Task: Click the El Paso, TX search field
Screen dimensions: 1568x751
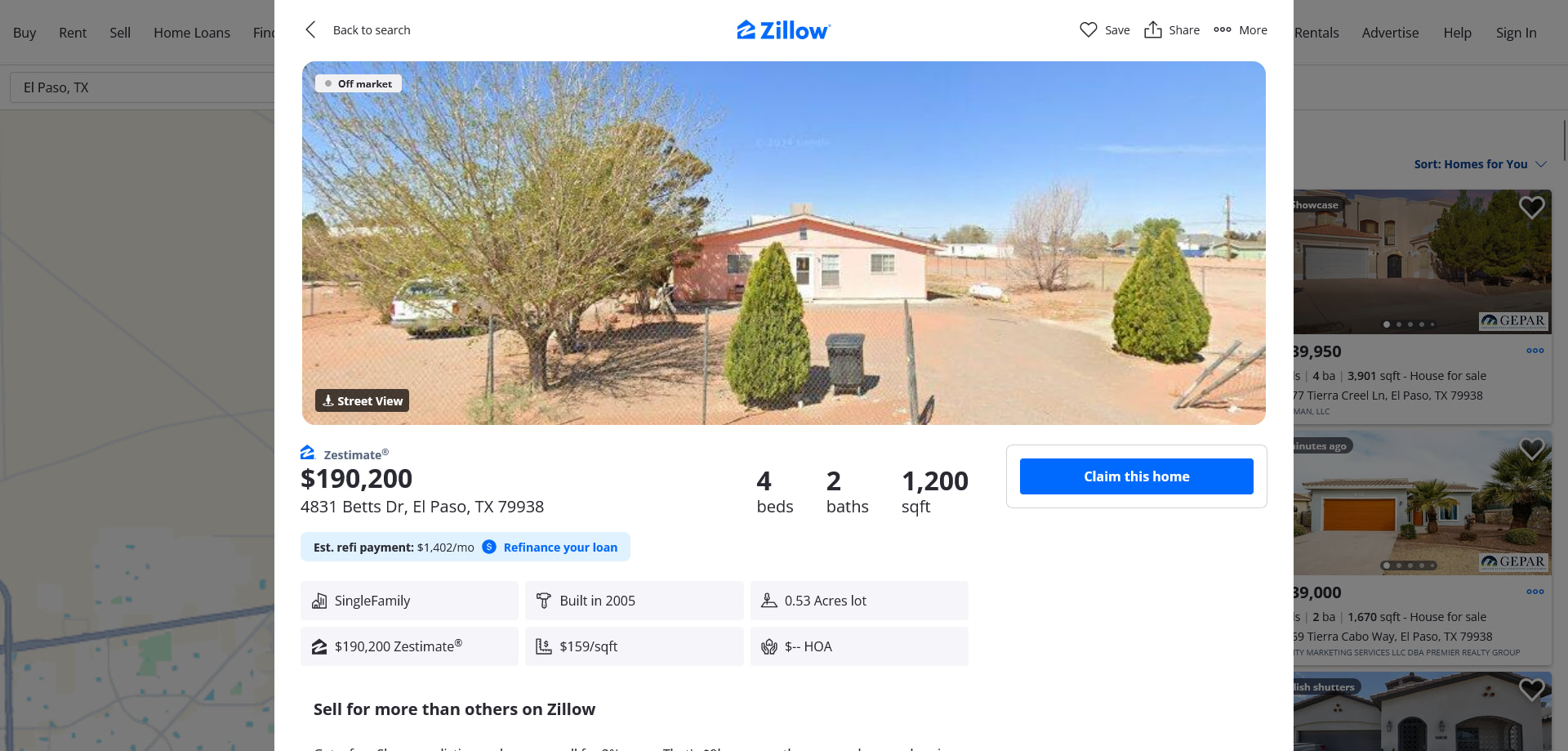Action: coord(142,87)
